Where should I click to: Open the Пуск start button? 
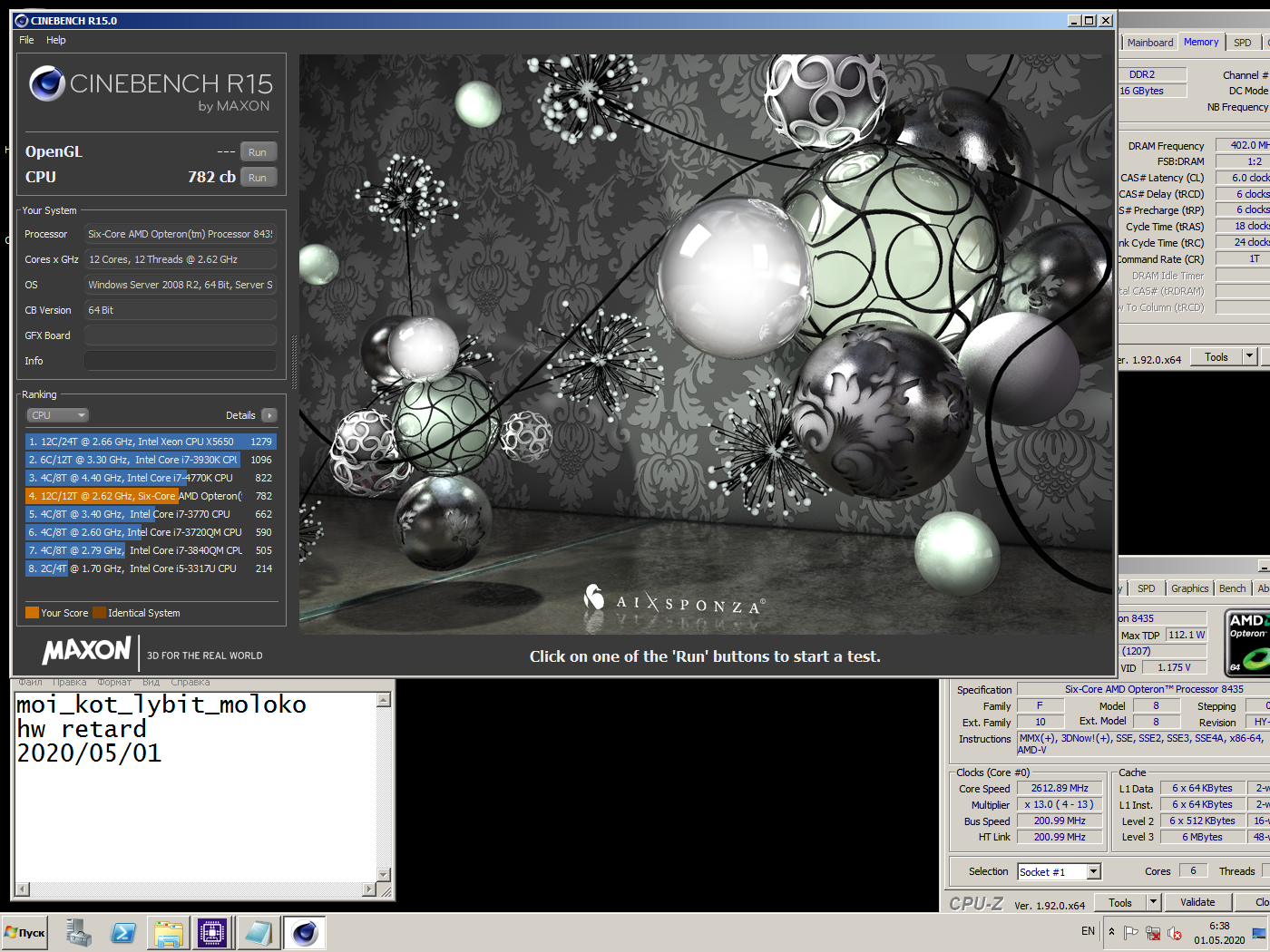(24, 932)
